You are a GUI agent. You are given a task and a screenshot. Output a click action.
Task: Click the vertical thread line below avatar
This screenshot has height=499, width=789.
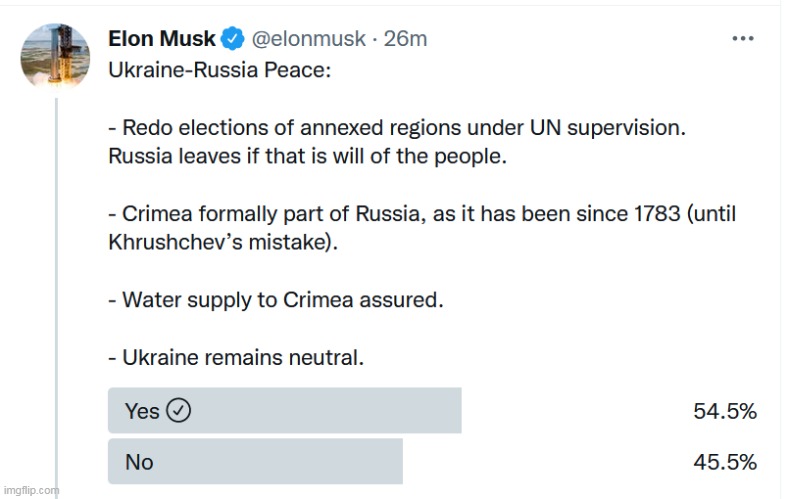(x=56, y=297)
